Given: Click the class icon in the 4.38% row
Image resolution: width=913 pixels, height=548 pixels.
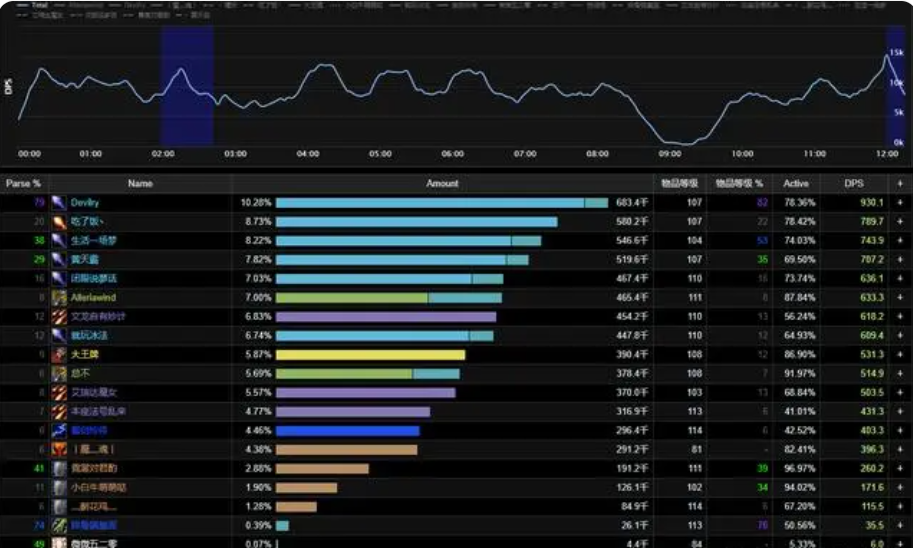Looking at the screenshot, I should click(59, 450).
